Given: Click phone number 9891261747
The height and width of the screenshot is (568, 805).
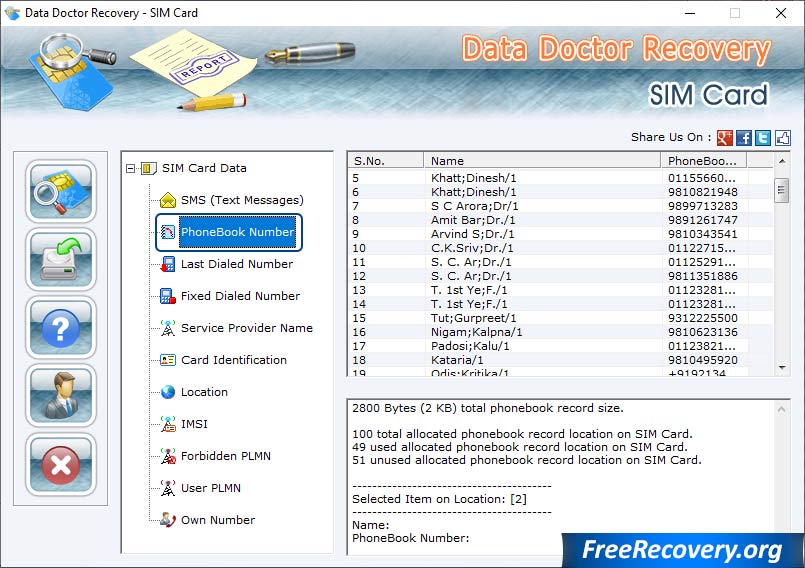Looking at the screenshot, I should [x=702, y=220].
